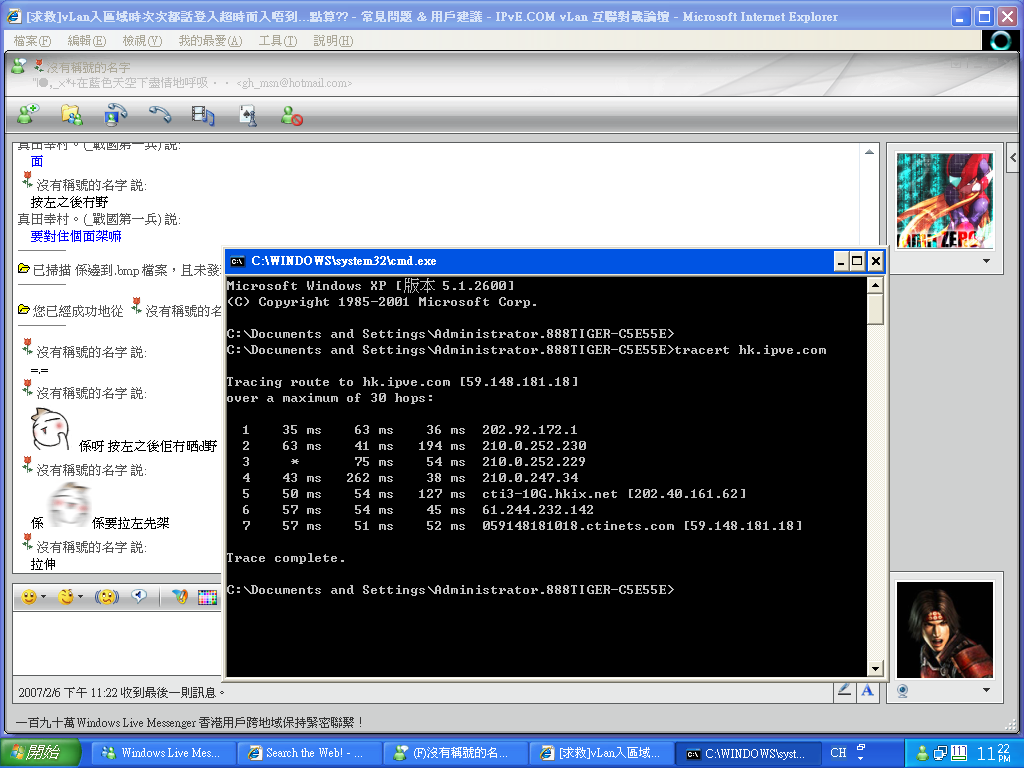Click the background picker brush icon
1024x768 pixels.
(x=180, y=596)
